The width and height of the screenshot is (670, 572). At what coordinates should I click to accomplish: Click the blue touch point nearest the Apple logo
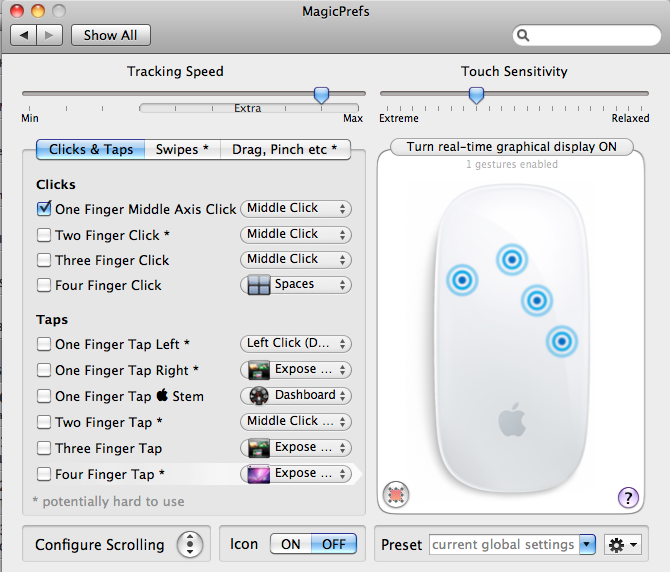point(562,341)
